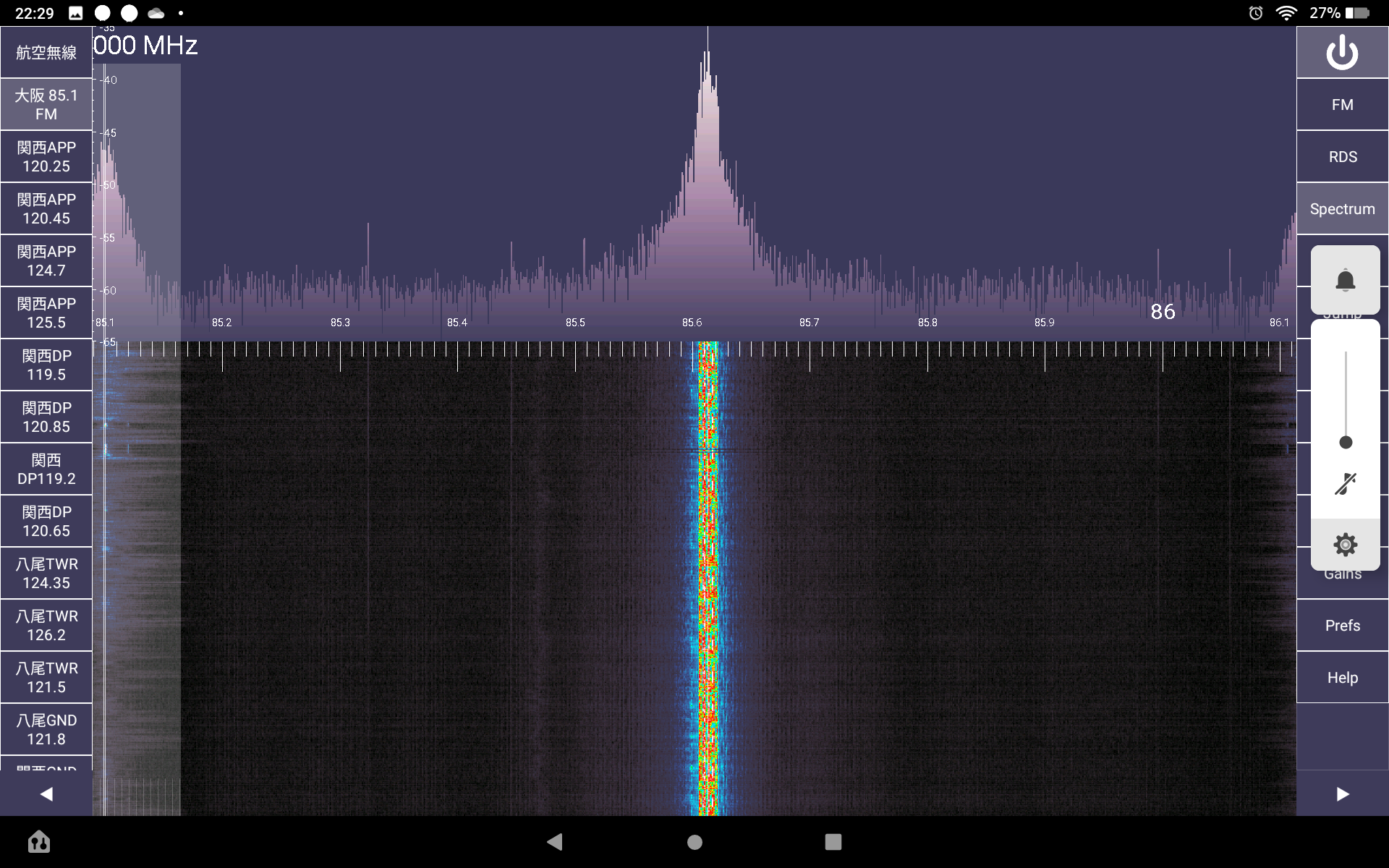The height and width of the screenshot is (868, 1389).
Task: Tap the 85.6 MHz peak in waterfall
Action: click(x=708, y=579)
